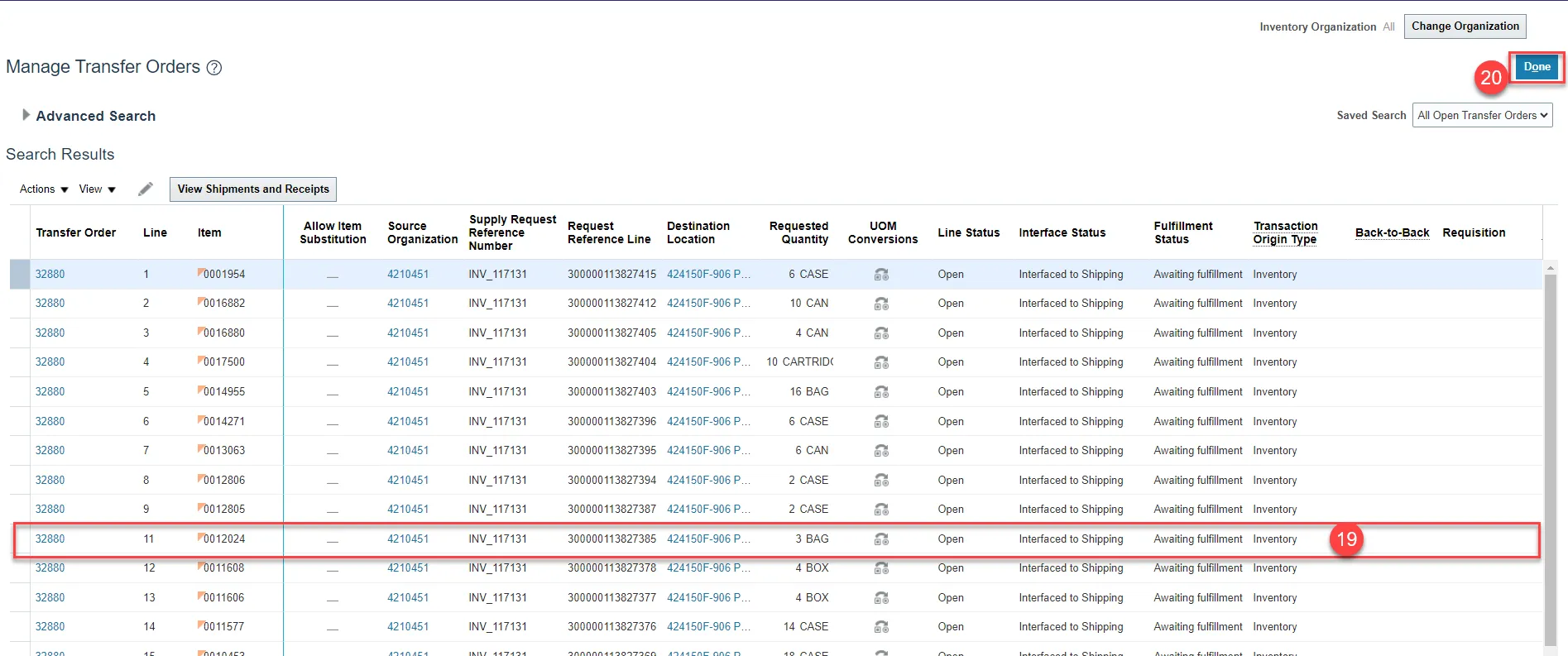Open the Actions menu
1568x656 pixels.
[44, 189]
